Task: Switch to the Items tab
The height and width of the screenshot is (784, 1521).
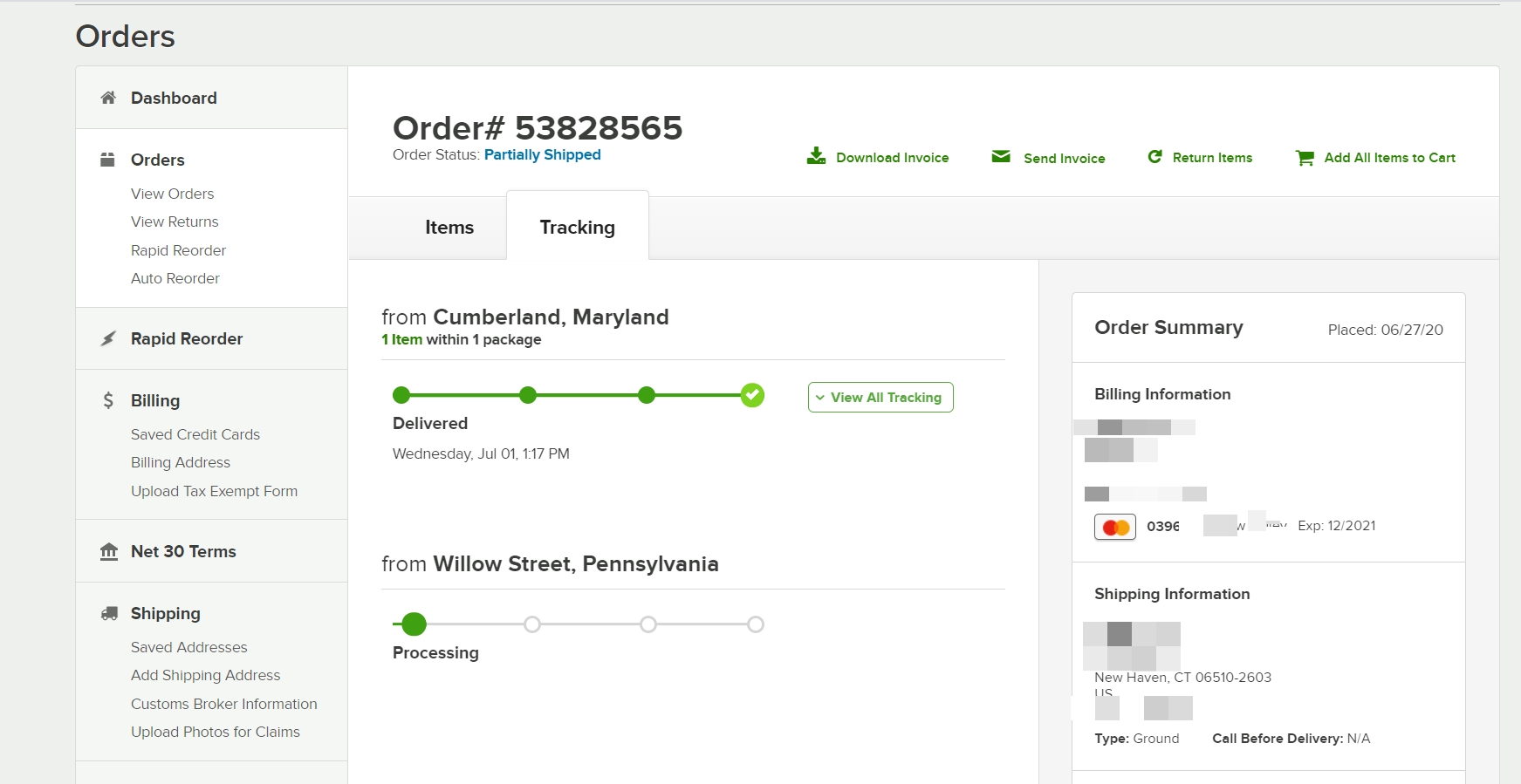Action: coord(449,228)
